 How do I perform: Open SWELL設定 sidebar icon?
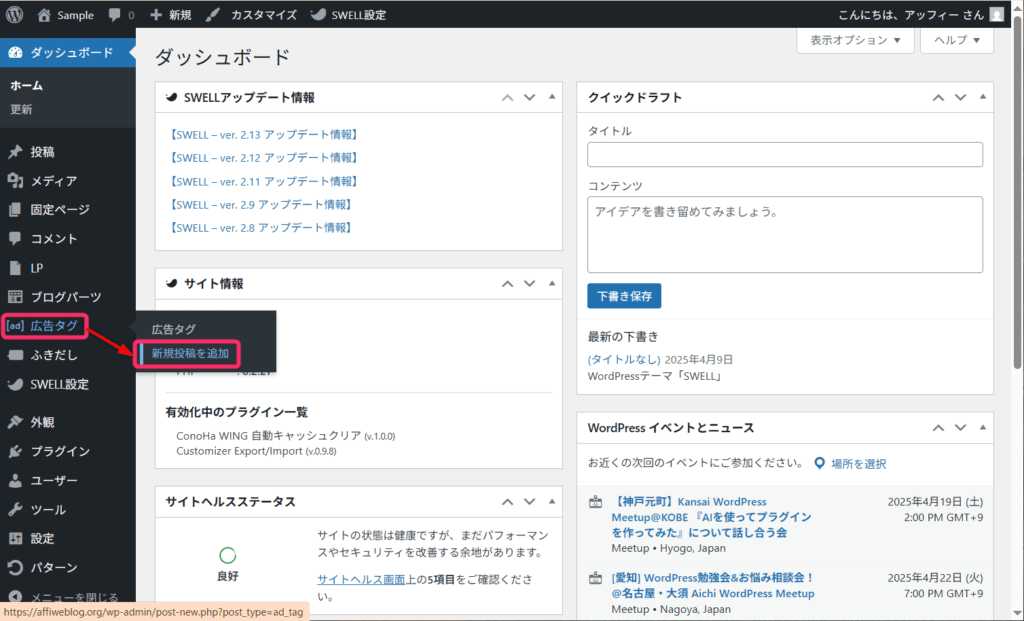(x=15, y=384)
